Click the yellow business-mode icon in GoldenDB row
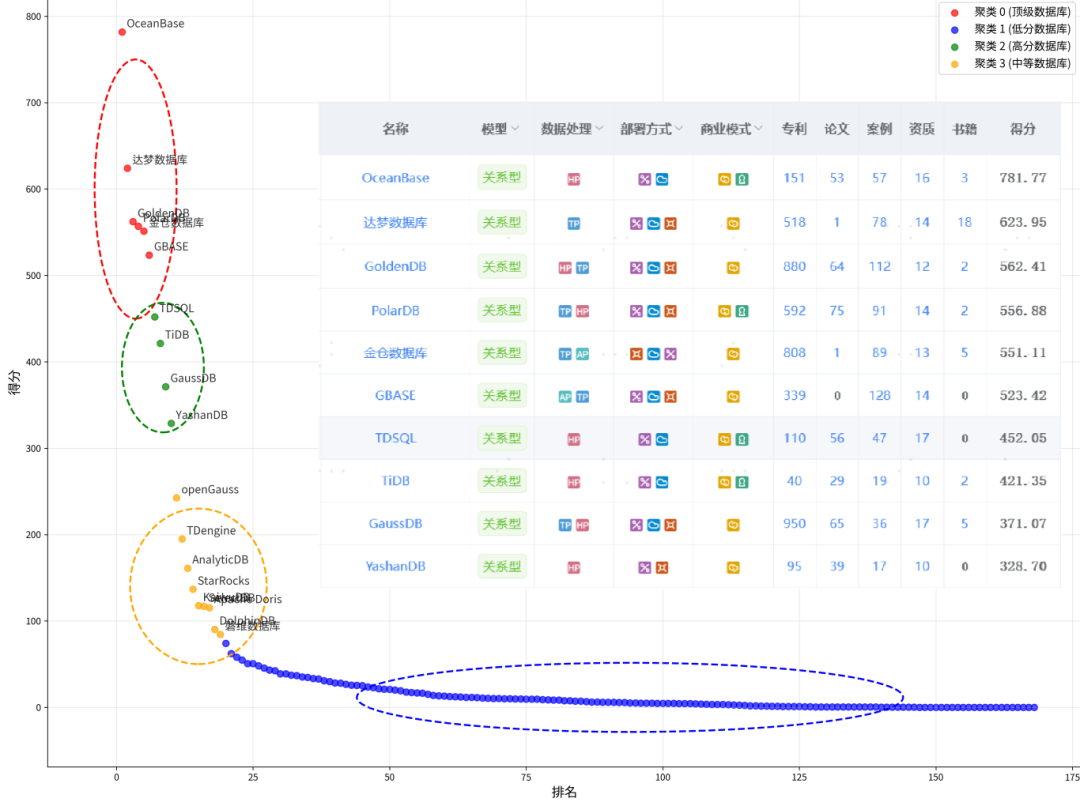 point(734,267)
